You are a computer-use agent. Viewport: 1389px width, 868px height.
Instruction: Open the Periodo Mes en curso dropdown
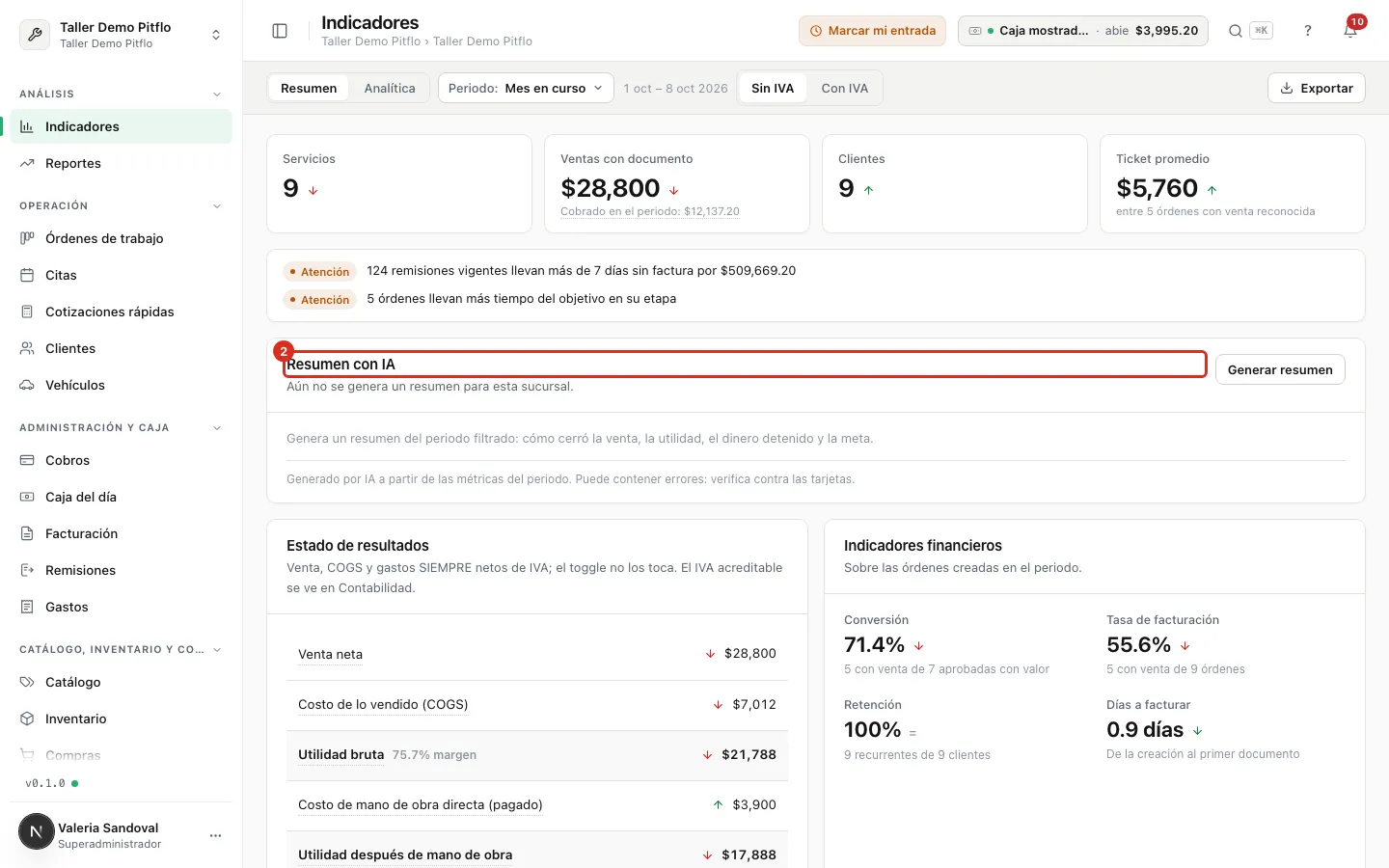pos(526,88)
